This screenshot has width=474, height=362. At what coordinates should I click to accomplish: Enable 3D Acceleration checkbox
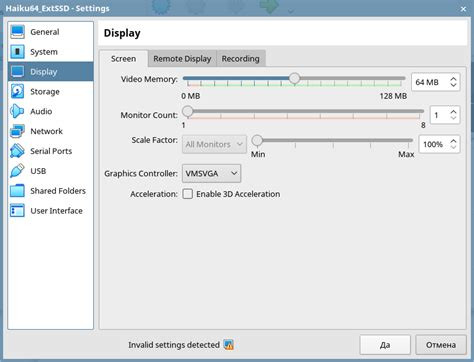(x=188, y=194)
